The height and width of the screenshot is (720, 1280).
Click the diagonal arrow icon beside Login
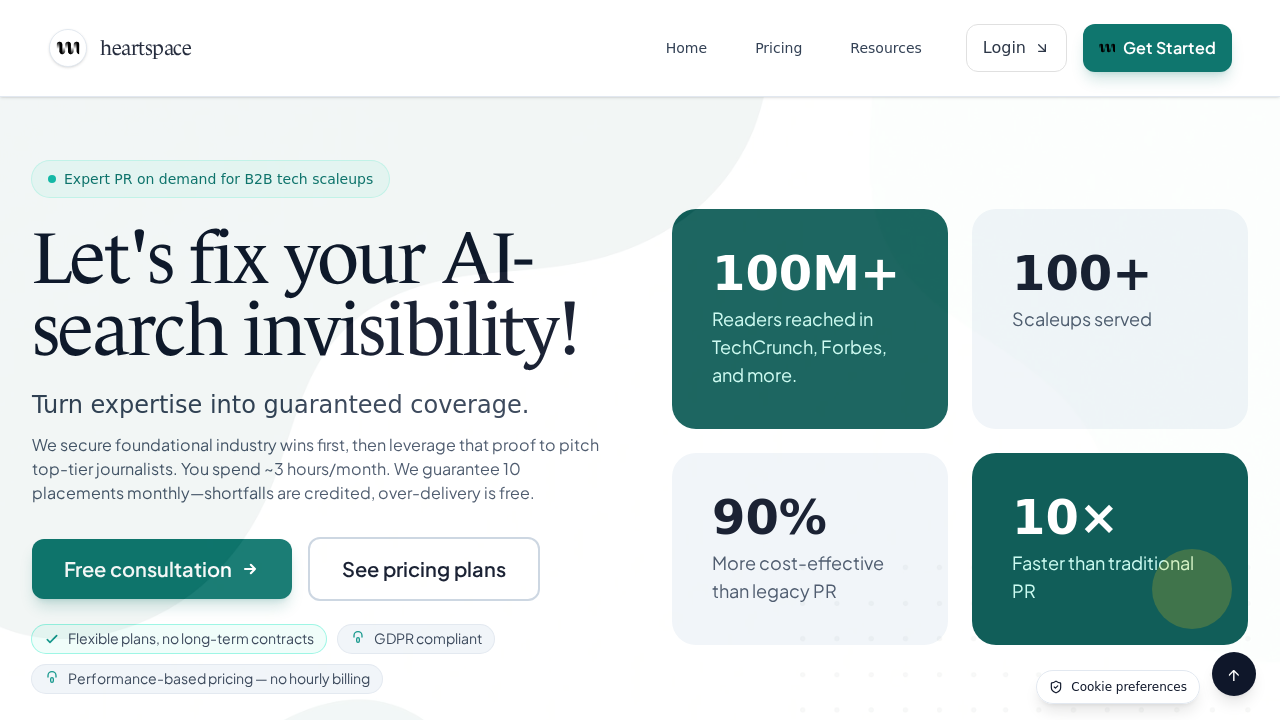[1042, 48]
